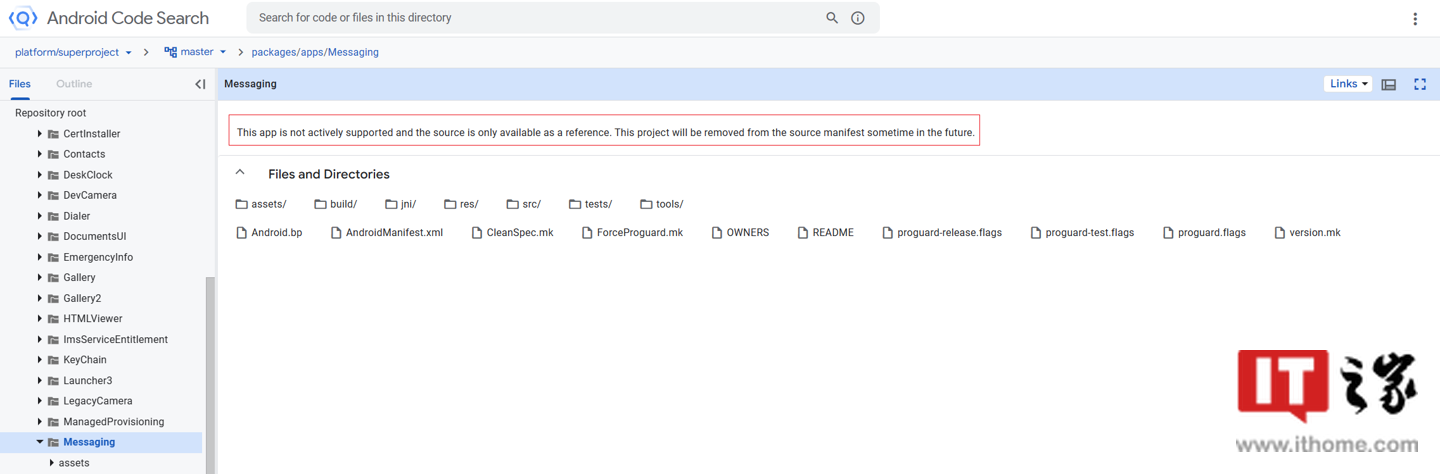Open search help info icon
Screen dimensions: 1440x474
(x=858, y=18)
